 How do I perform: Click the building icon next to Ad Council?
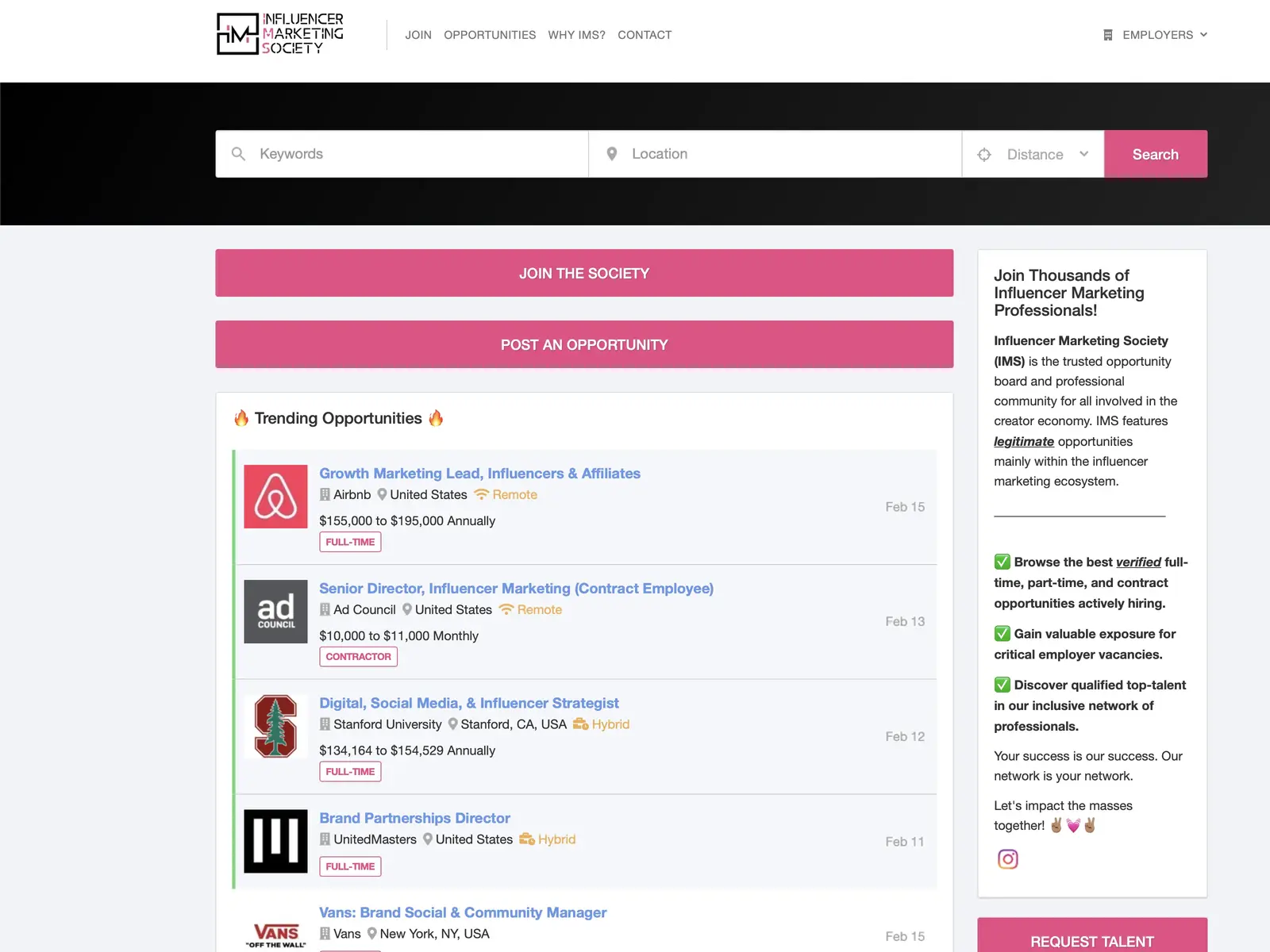coord(325,609)
